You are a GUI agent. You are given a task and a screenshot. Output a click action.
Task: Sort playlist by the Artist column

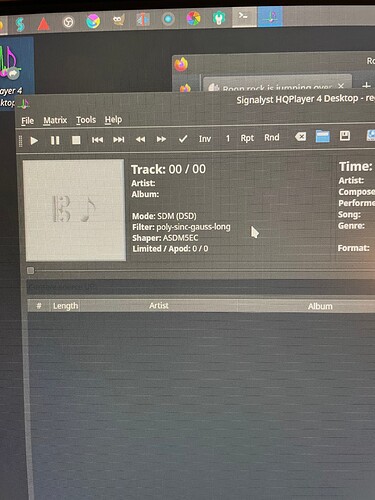click(x=159, y=306)
